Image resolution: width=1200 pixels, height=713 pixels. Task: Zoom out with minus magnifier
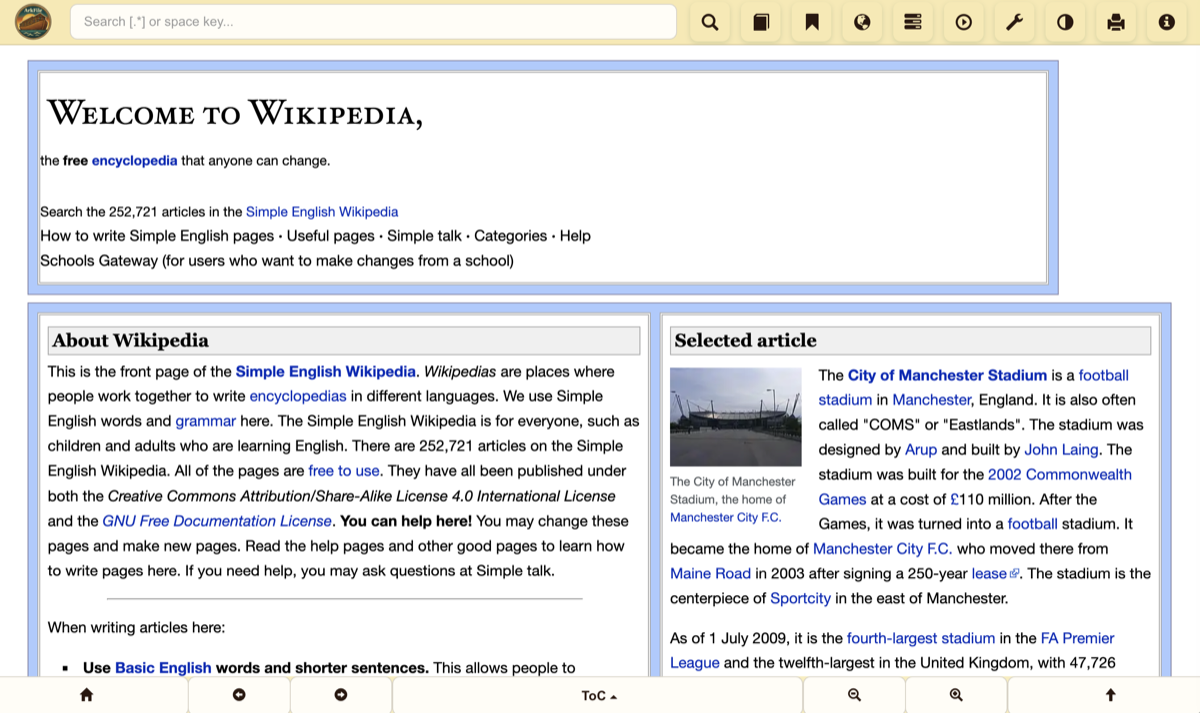(854, 695)
